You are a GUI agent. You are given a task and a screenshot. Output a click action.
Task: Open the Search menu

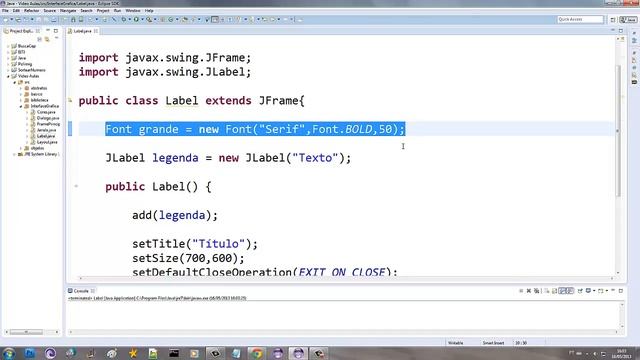pyautogui.click(x=86, y=11)
